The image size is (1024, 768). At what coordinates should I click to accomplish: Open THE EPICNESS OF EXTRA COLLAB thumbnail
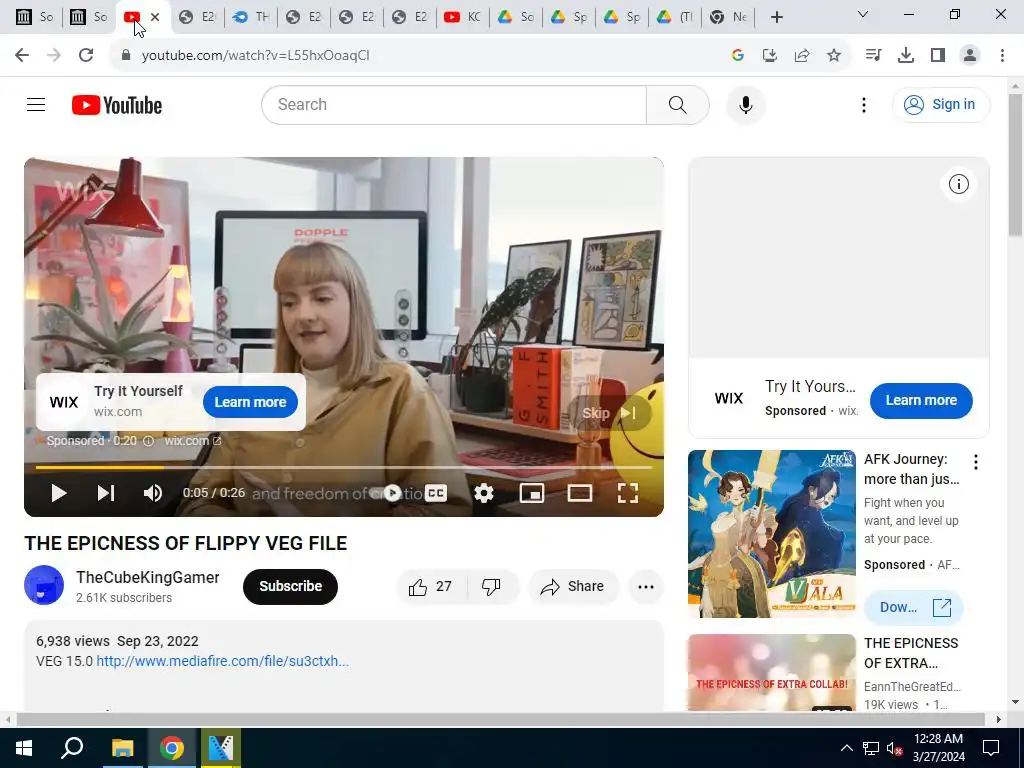point(771,672)
